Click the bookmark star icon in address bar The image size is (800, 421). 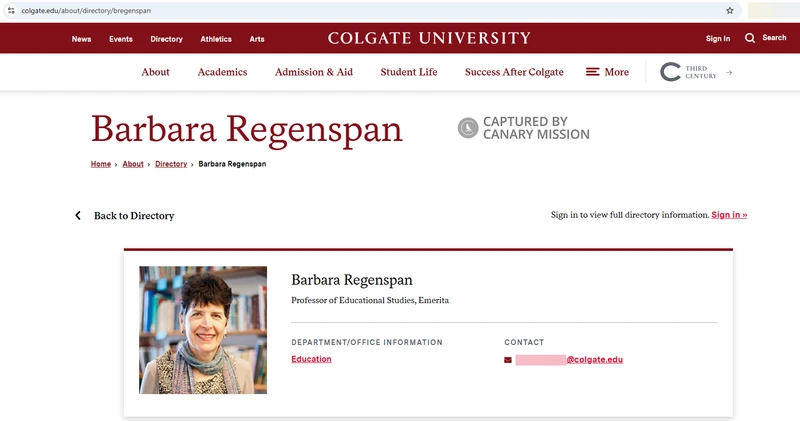click(x=730, y=10)
